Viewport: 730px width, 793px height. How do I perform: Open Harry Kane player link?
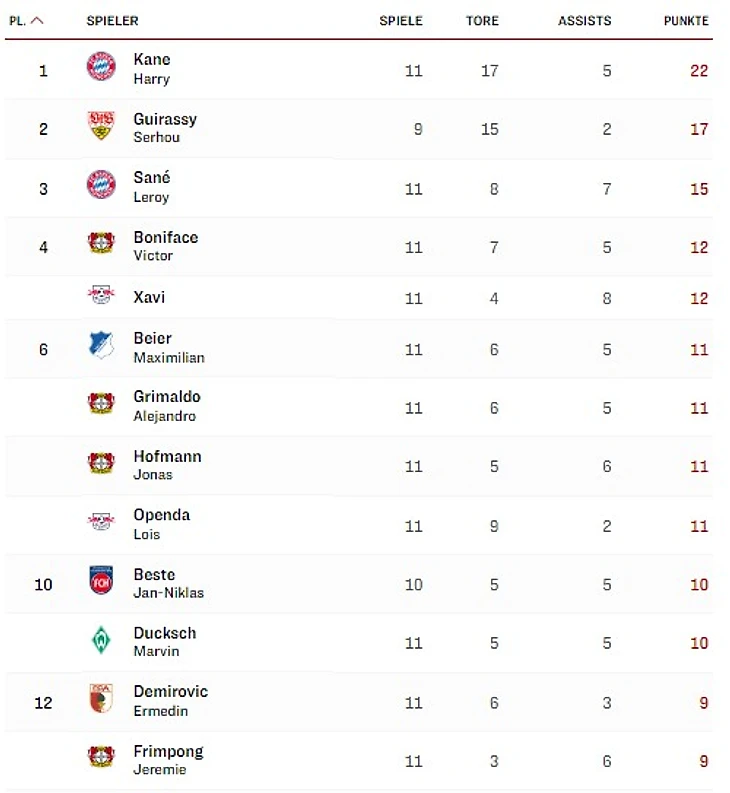(x=152, y=69)
